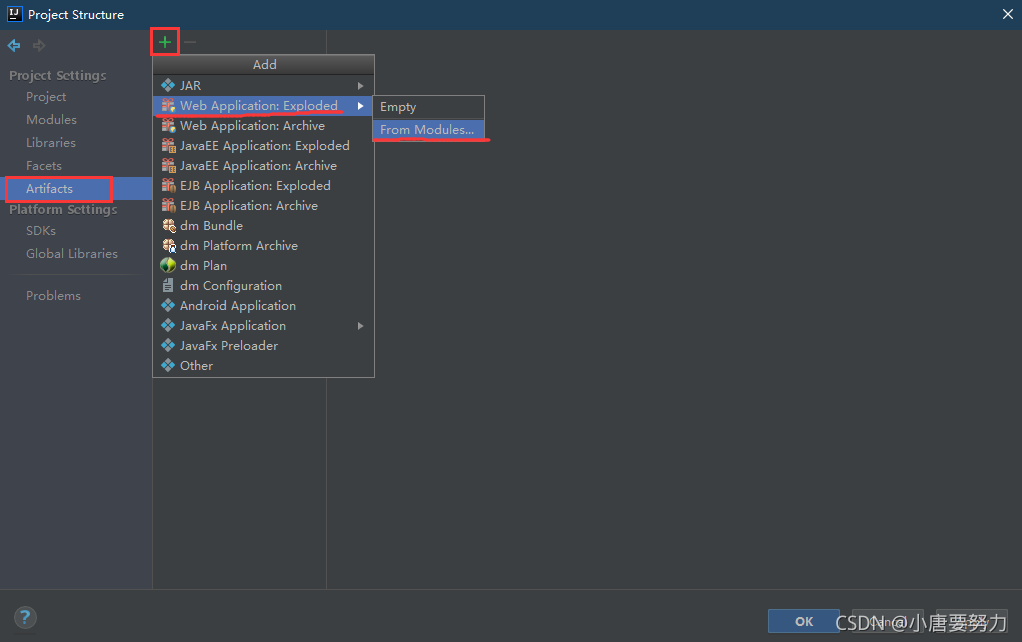Open SDKs under Platform Settings
The height and width of the screenshot is (642, 1022).
40,231
